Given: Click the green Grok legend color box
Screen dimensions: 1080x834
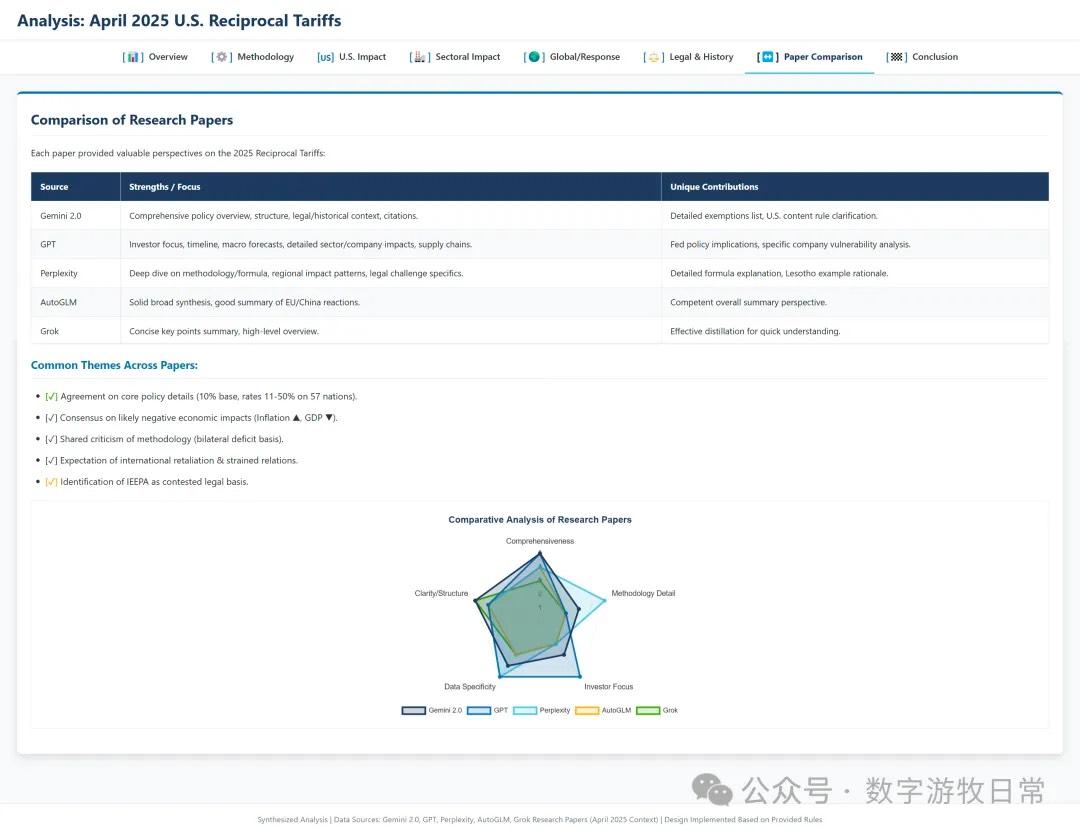Looking at the screenshot, I should 648,710.
